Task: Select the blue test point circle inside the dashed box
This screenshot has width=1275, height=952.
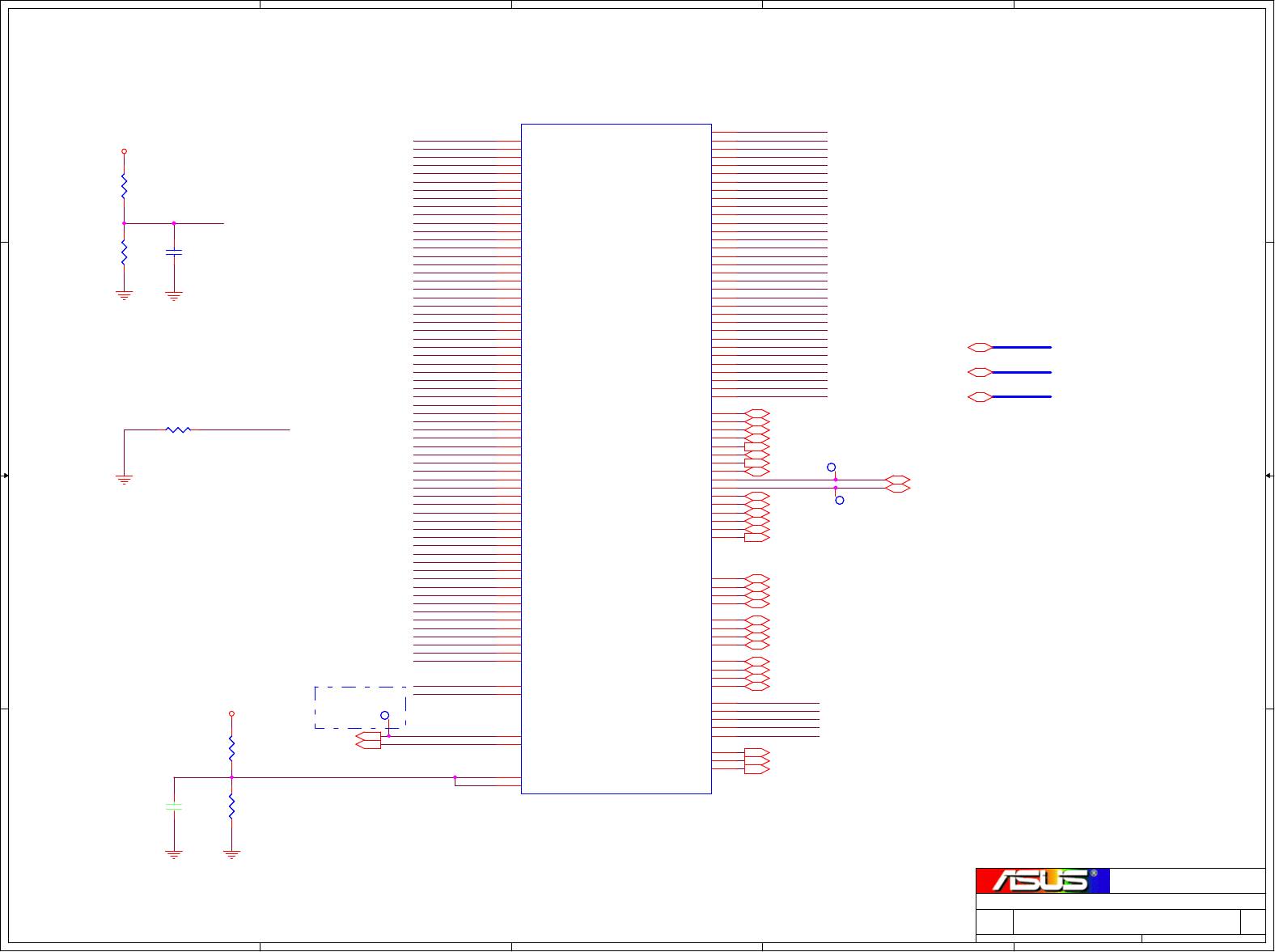Action: (x=385, y=716)
